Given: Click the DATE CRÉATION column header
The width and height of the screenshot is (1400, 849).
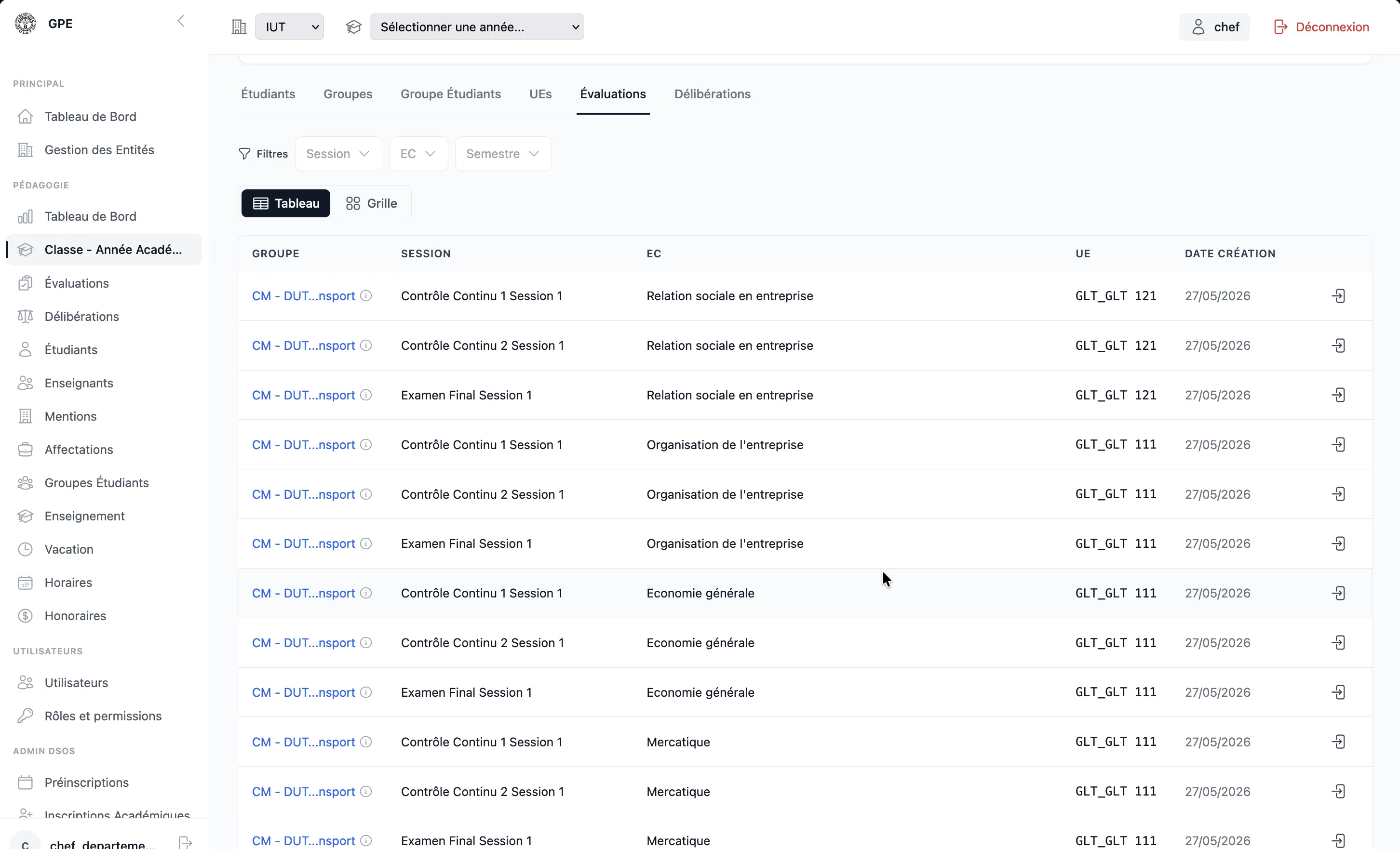Looking at the screenshot, I should [1230, 254].
